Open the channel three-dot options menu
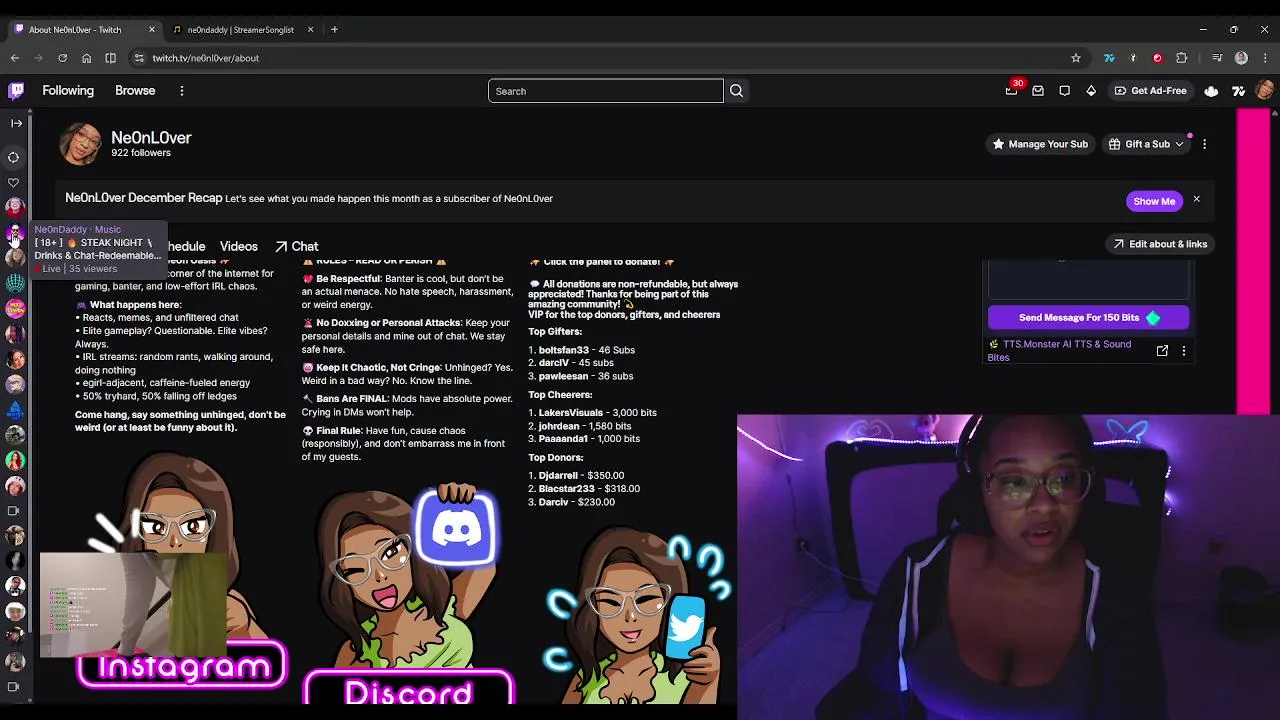 1204,144
